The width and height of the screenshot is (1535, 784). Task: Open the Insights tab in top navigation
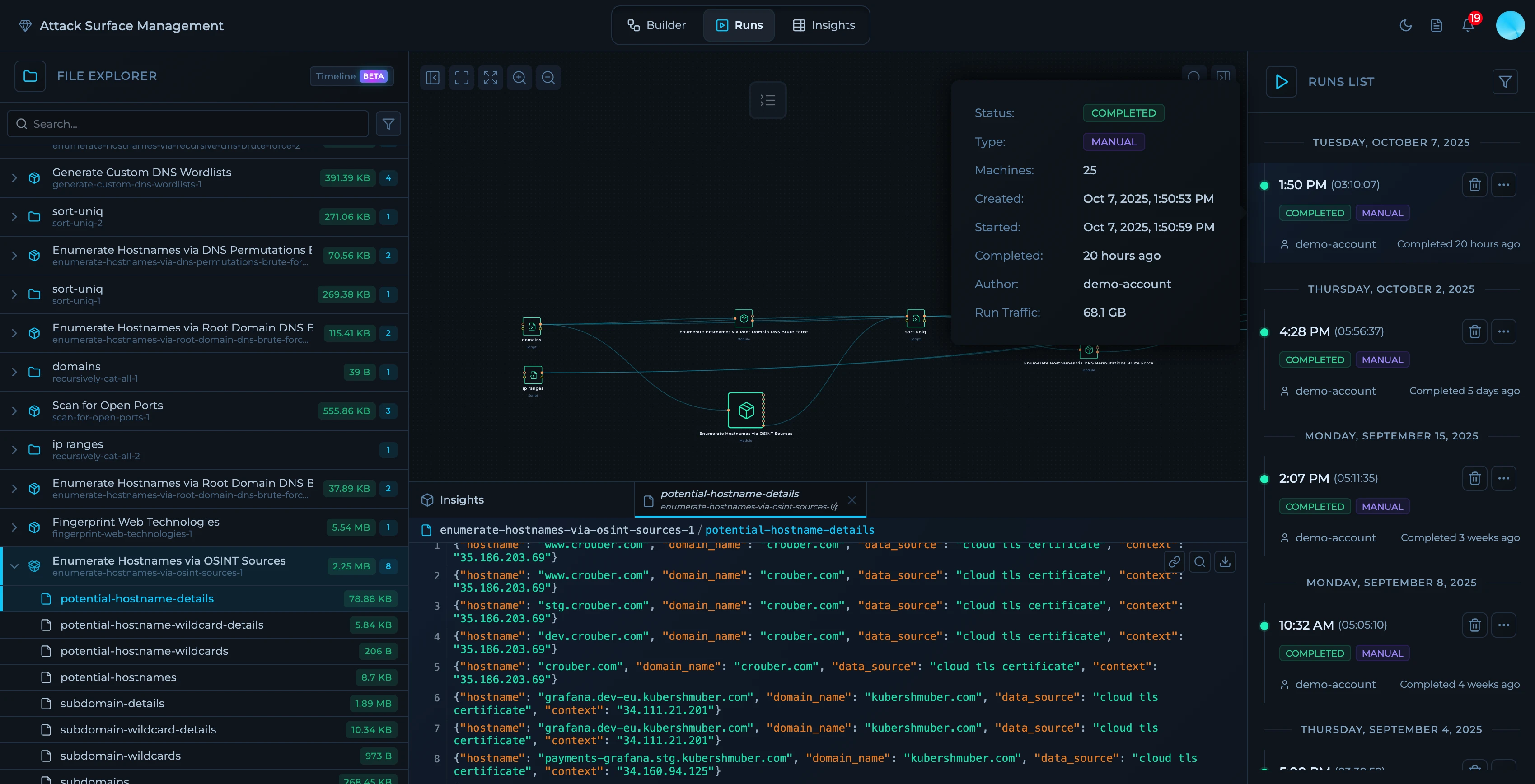coord(824,25)
